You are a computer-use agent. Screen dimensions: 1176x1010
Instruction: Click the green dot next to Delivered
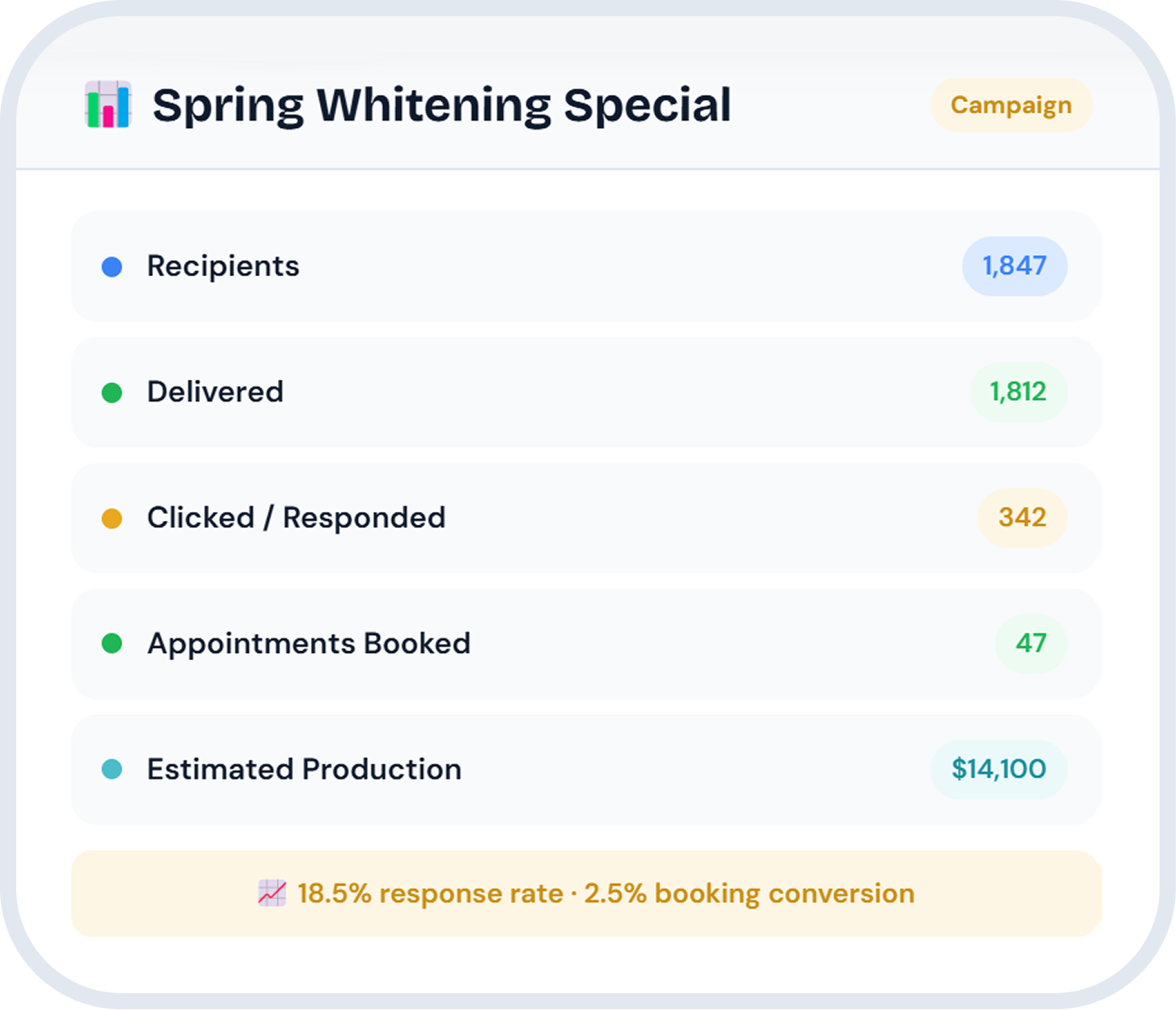coord(112,393)
